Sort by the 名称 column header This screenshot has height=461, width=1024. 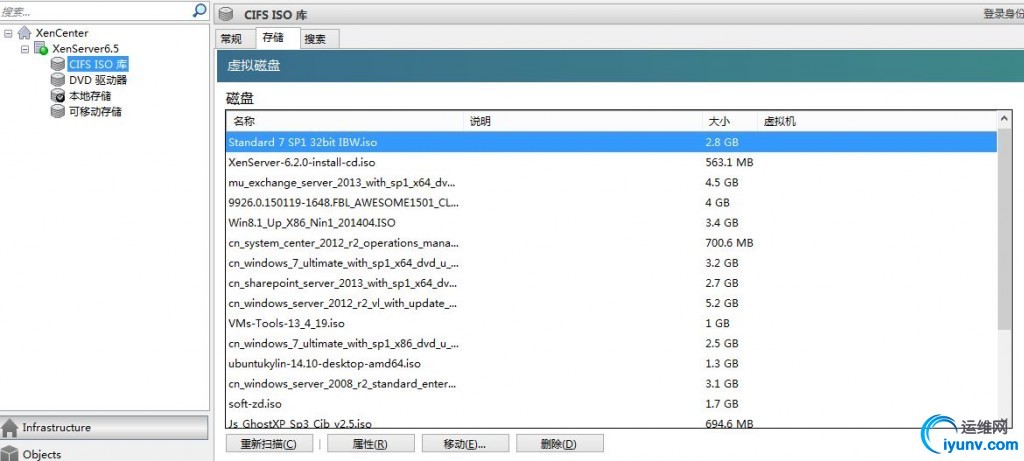[x=345, y=121]
